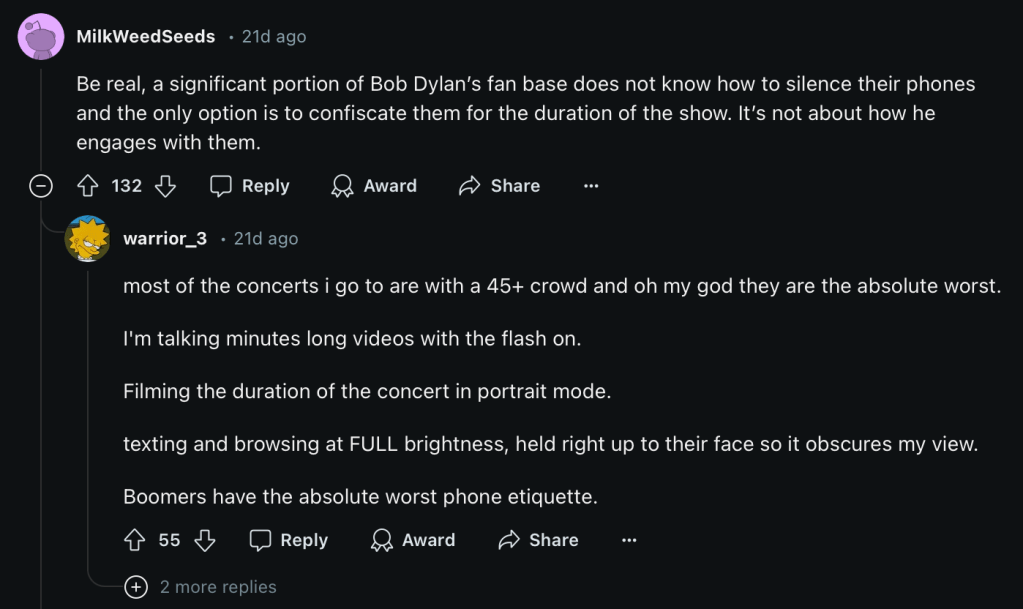Reply to warrior_3's comment
Image resolution: width=1023 pixels, height=609 pixels.
(x=288, y=540)
